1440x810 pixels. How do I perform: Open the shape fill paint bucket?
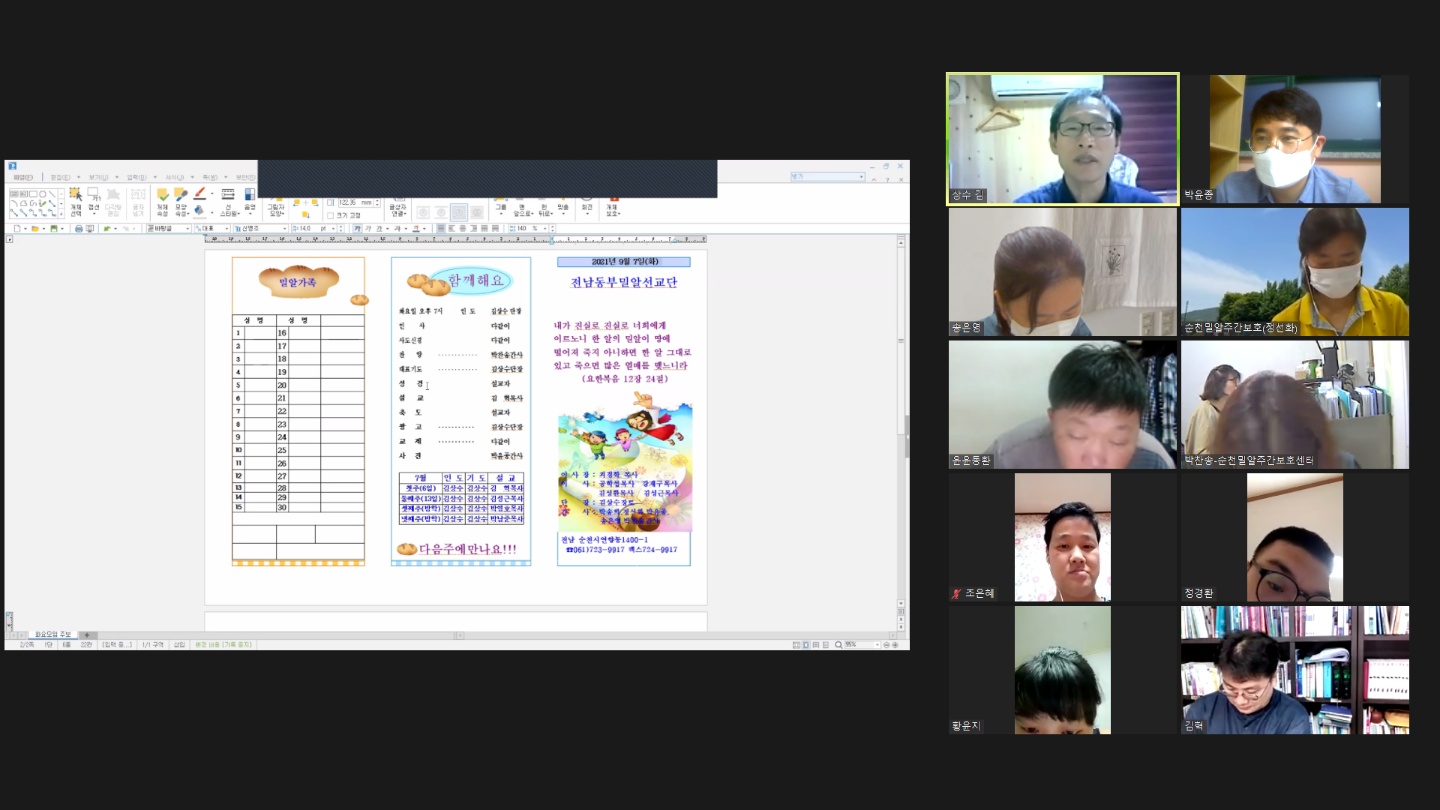coord(199,210)
